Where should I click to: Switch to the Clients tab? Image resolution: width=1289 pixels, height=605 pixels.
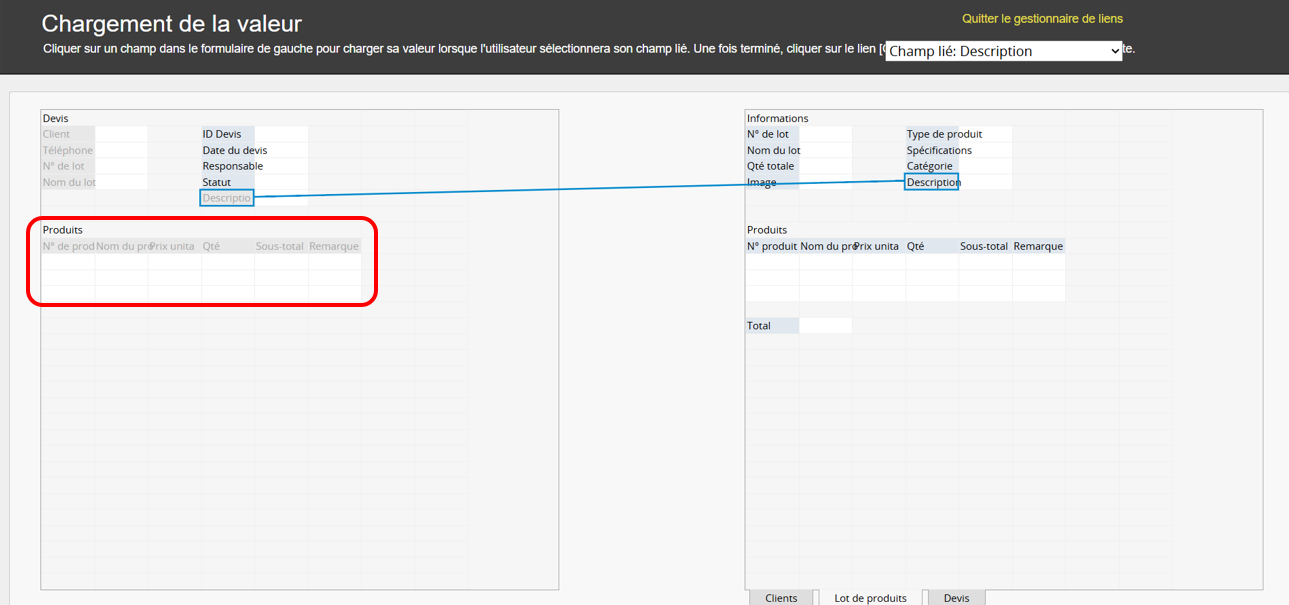pos(781,598)
